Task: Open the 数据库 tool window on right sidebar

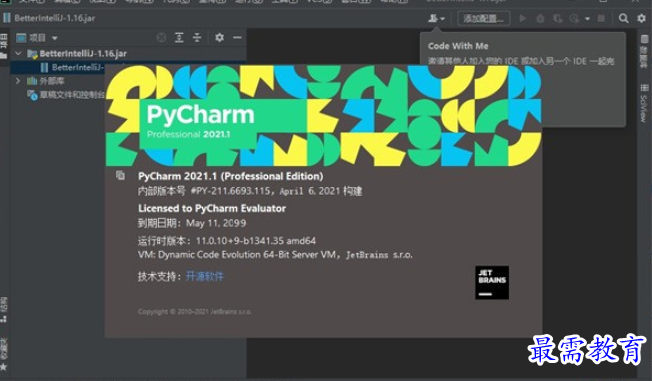Action: (x=644, y=51)
